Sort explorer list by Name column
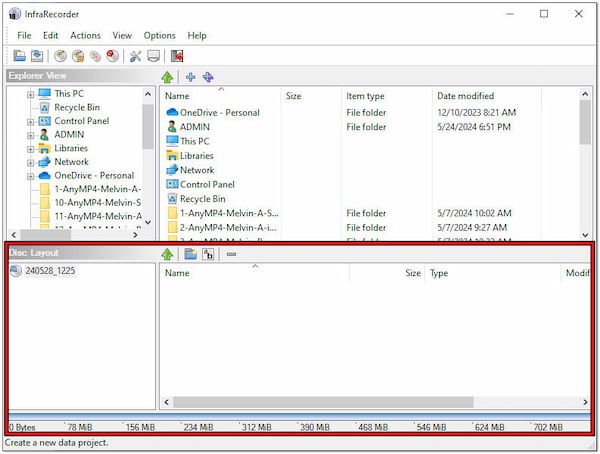This screenshot has height=454, width=600. click(221, 96)
